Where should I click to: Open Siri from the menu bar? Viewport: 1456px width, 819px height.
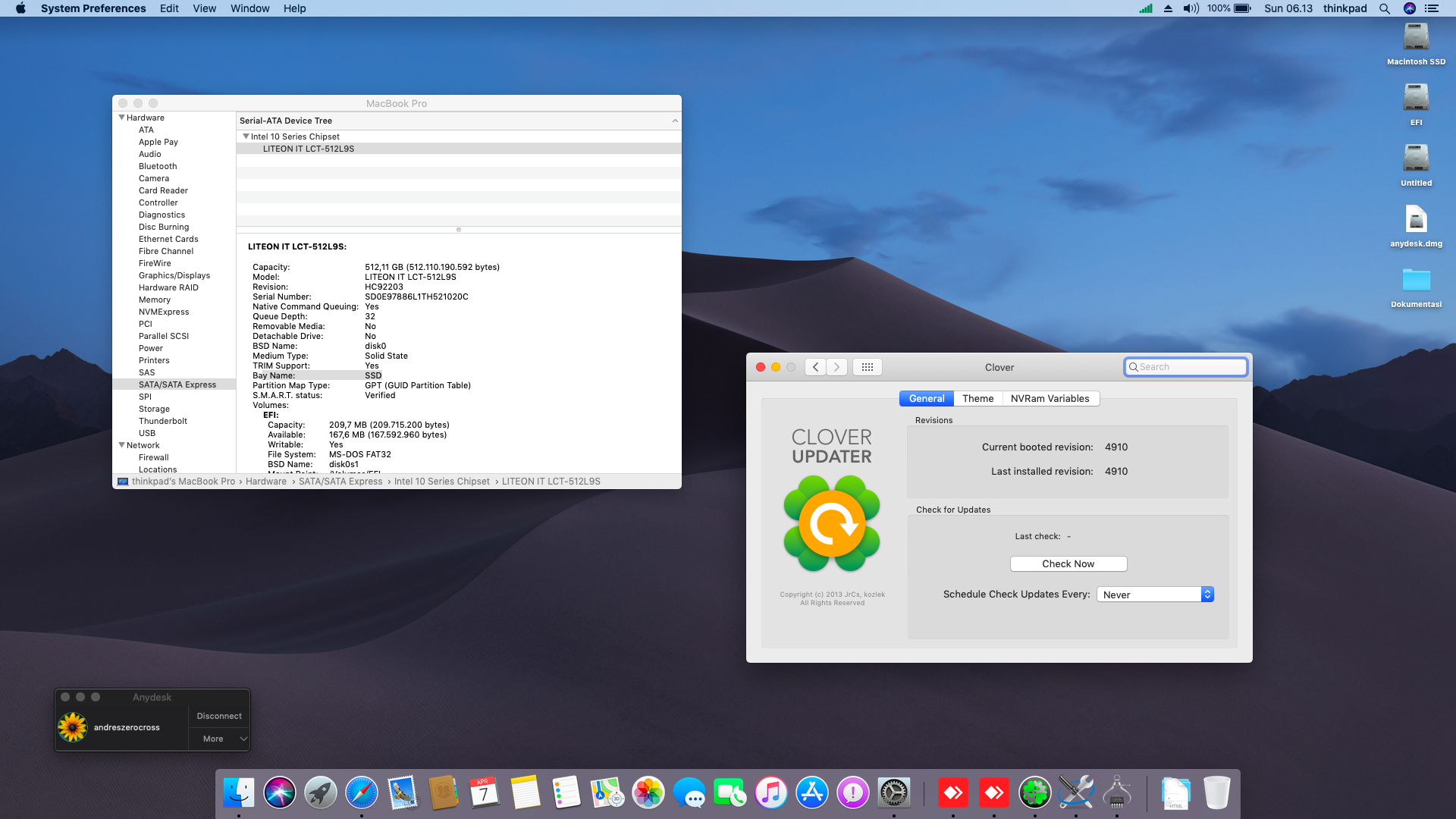[x=1410, y=8]
